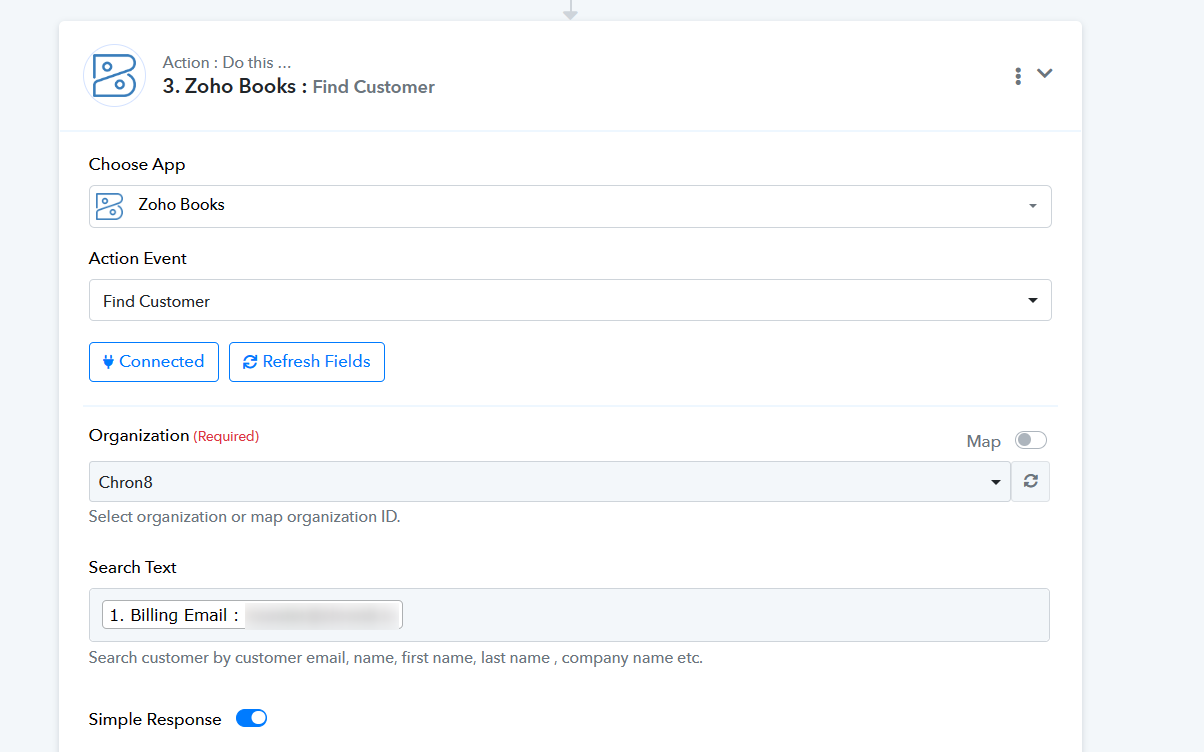Click the refresh icon beside the Organization field

tap(1031, 482)
